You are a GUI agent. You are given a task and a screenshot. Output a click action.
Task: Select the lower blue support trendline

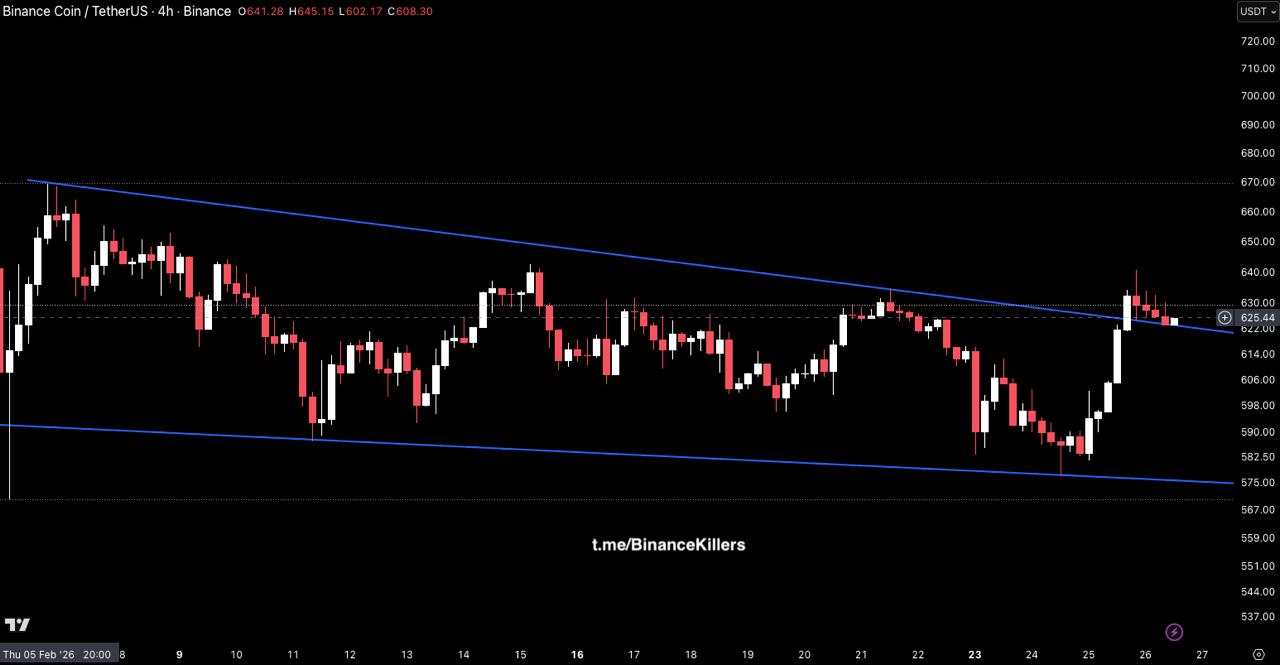(x=600, y=452)
